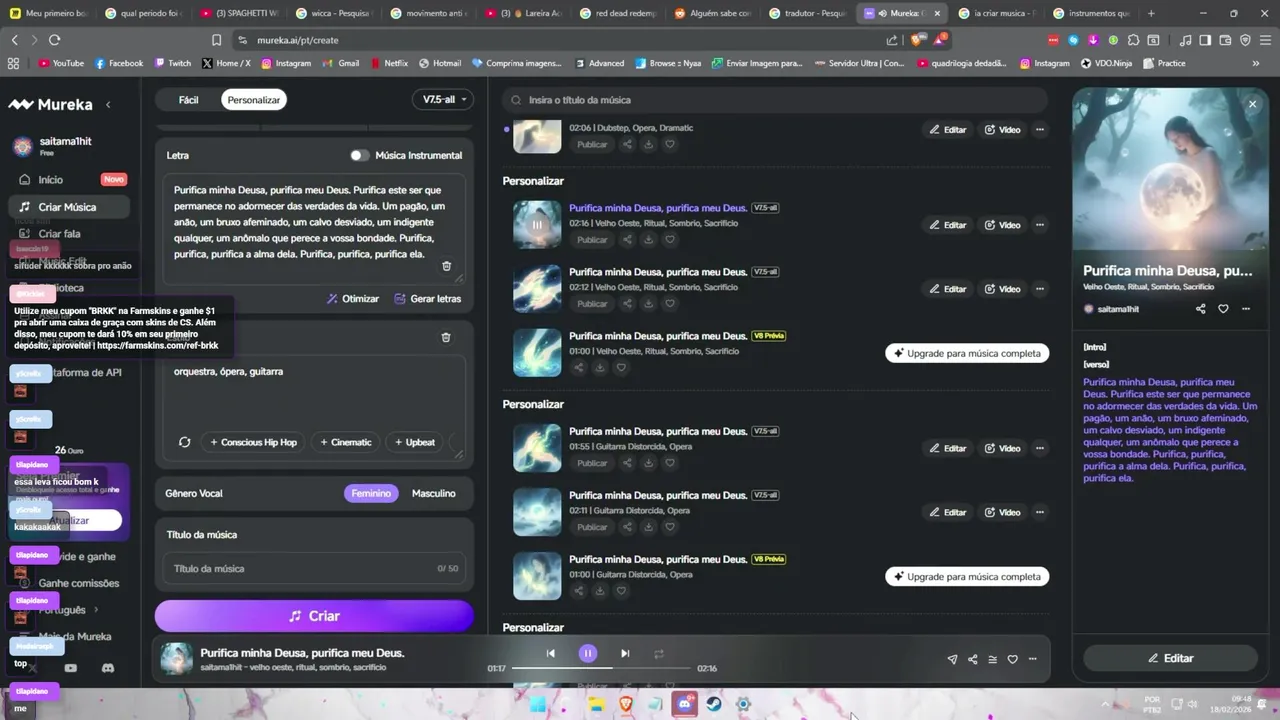The height and width of the screenshot is (720, 1280).
Task: Download the 02:11 Guitarra Distorcida track
Action: click(648, 527)
